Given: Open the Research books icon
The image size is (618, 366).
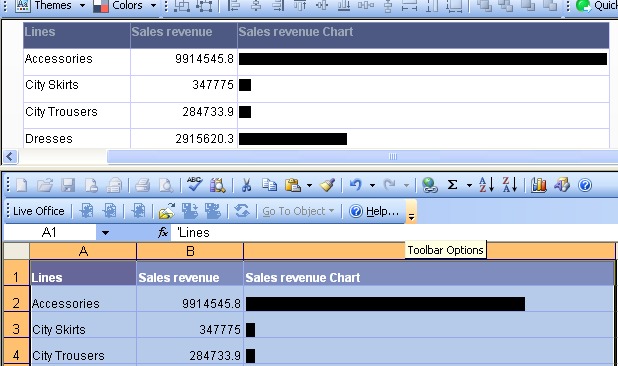Looking at the screenshot, I should coord(218,185).
